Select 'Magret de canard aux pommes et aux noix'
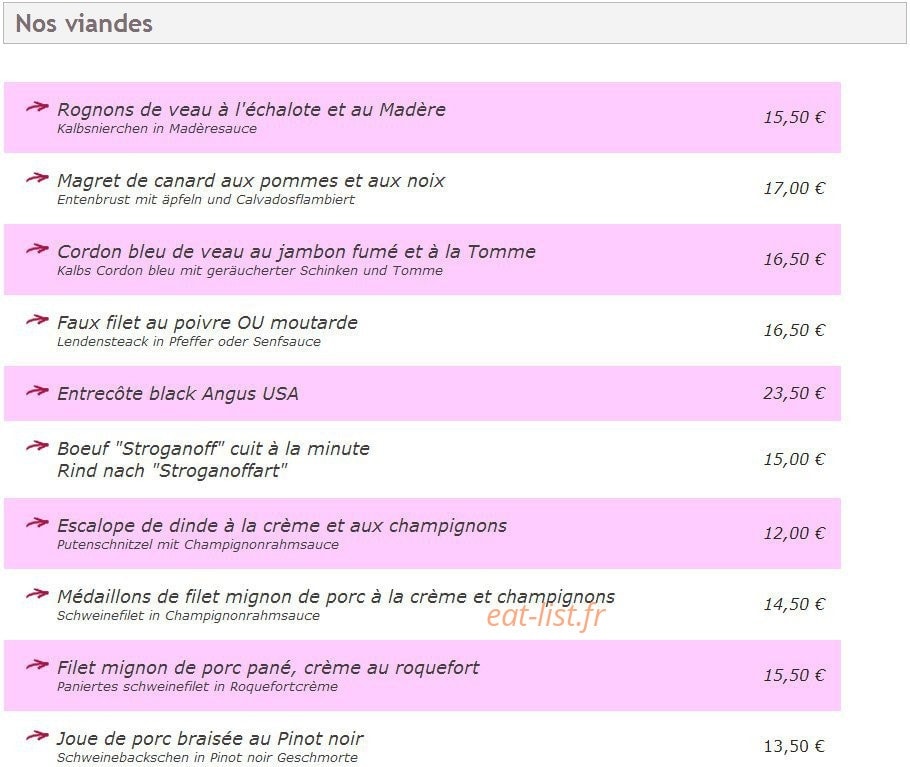910x767 pixels. (251, 180)
